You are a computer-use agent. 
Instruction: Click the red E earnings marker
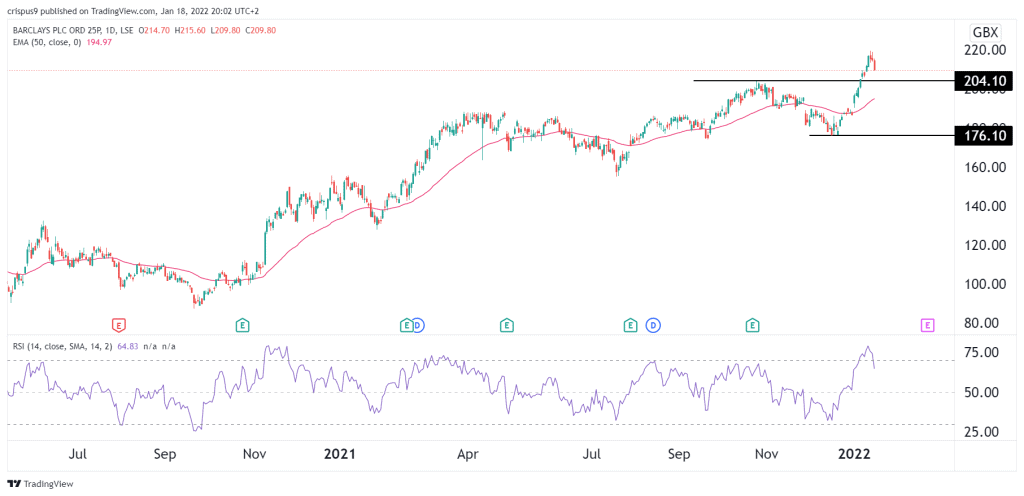pos(119,324)
